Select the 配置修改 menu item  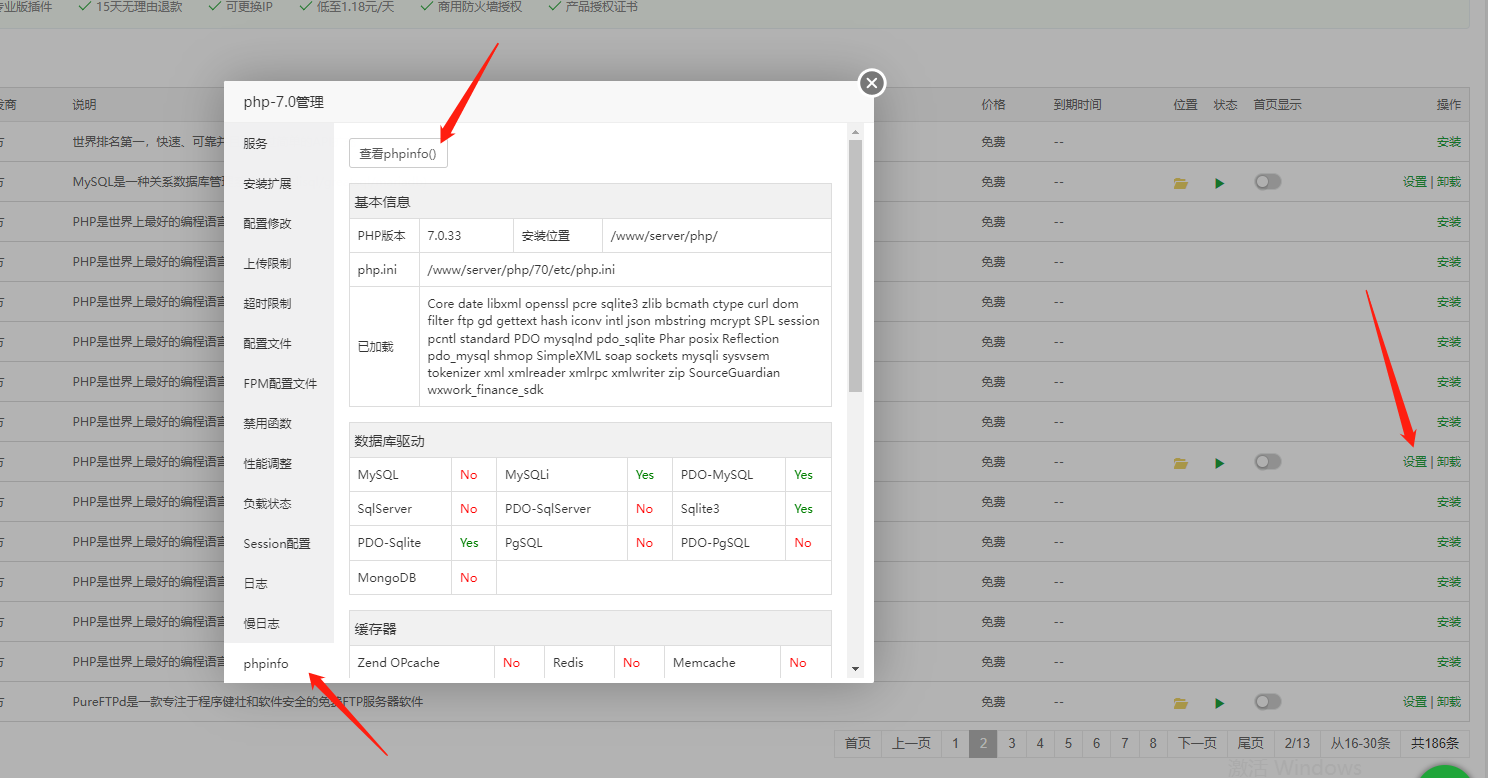(x=279, y=223)
